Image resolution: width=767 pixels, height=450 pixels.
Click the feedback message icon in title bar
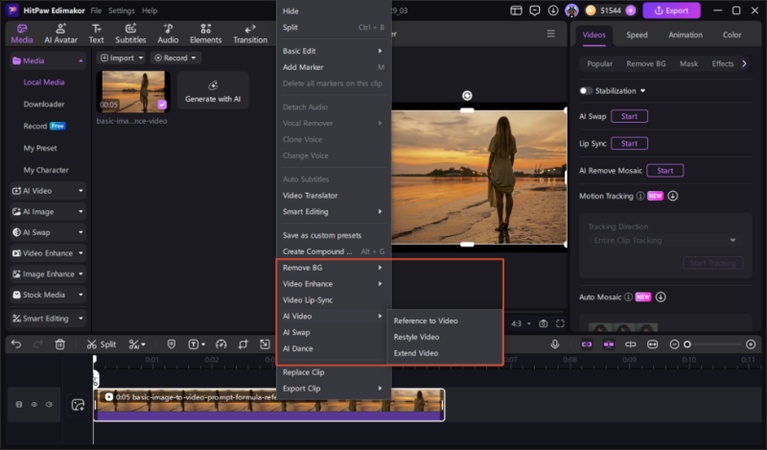click(x=535, y=10)
